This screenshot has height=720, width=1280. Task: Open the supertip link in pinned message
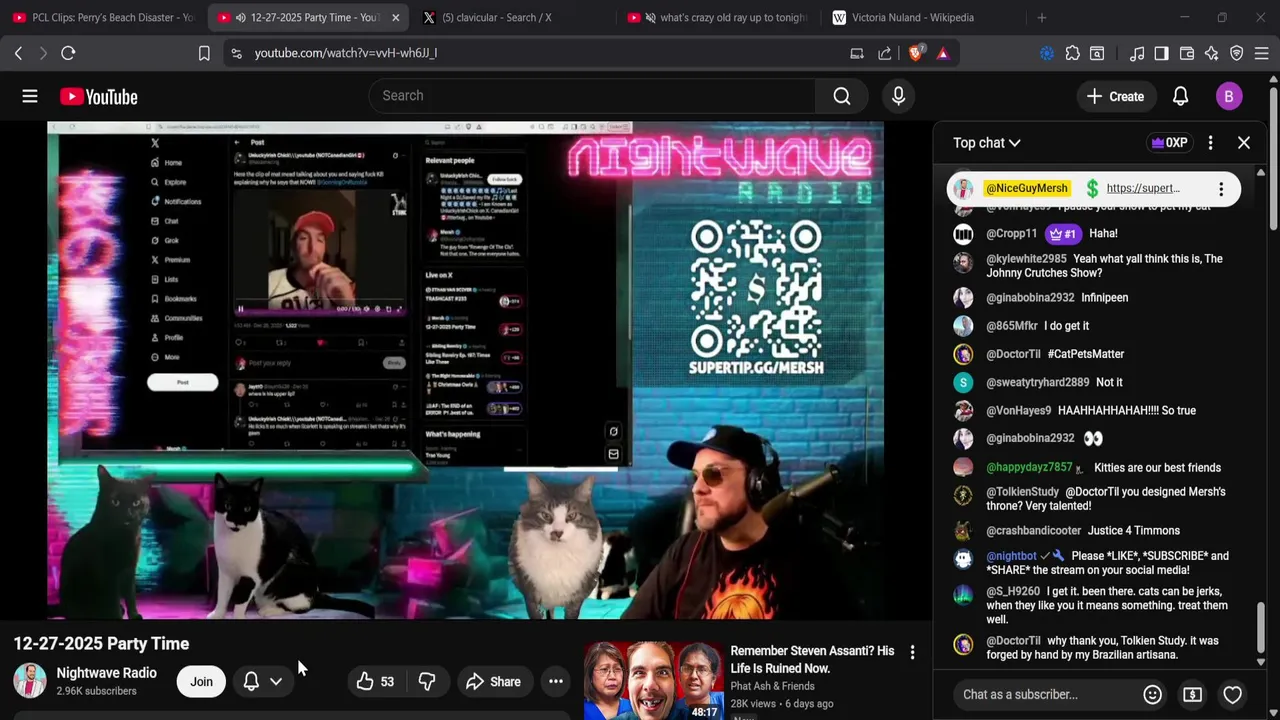pos(1143,188)
